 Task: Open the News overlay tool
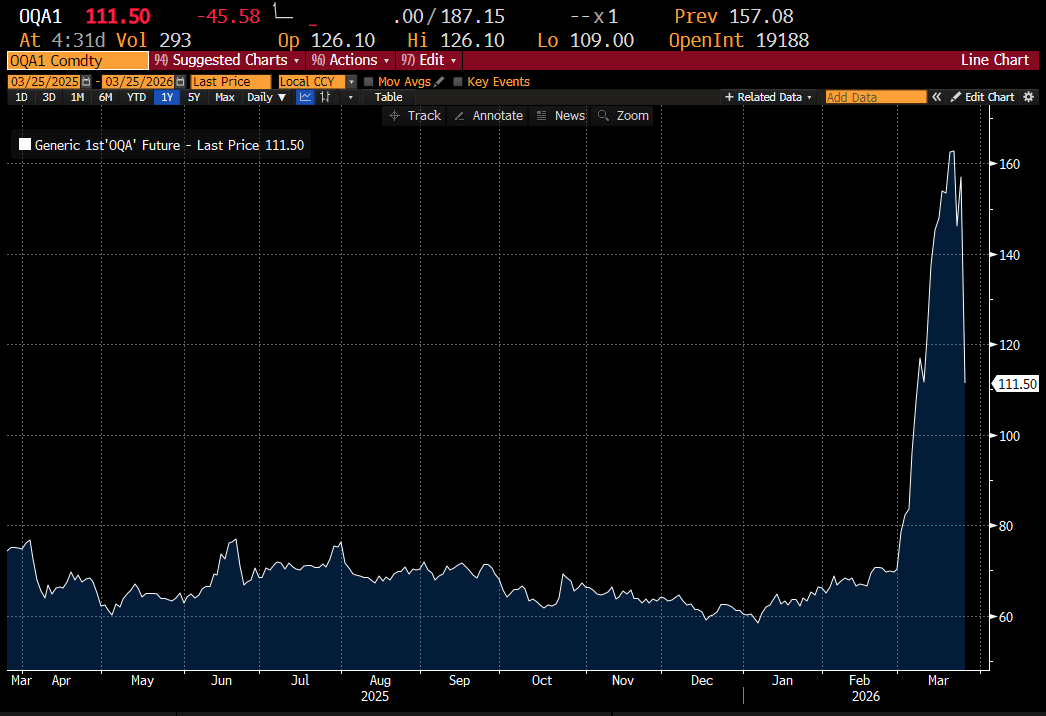click(560, 115)
